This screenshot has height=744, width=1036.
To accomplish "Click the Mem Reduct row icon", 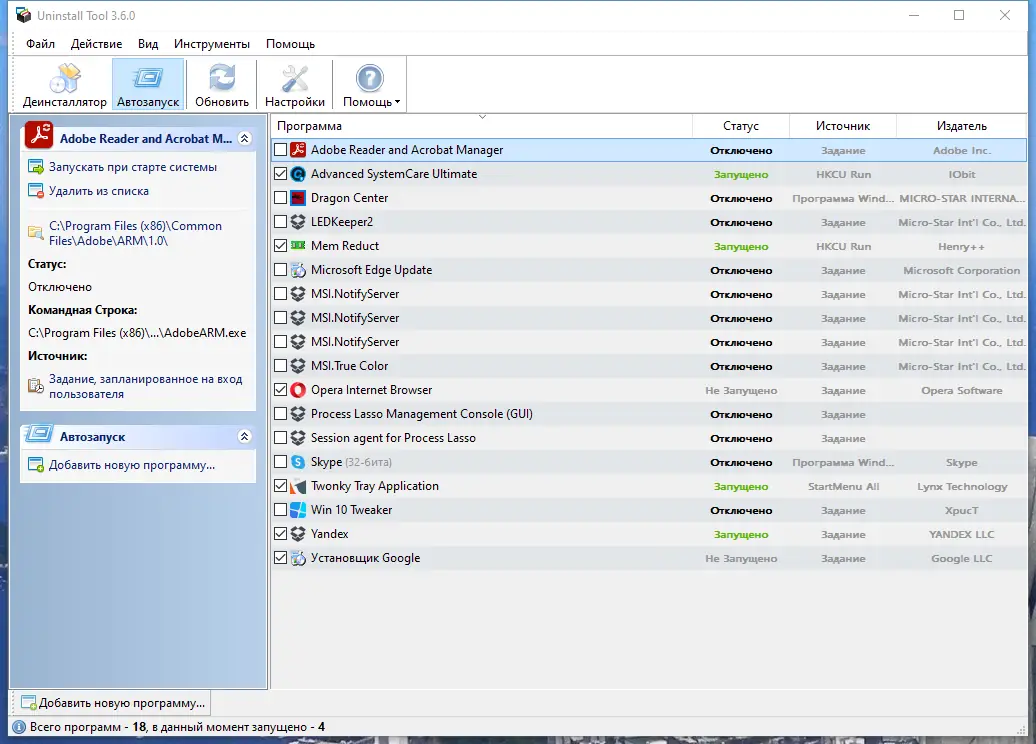I will pyautogui.click(x=298, y=246).
